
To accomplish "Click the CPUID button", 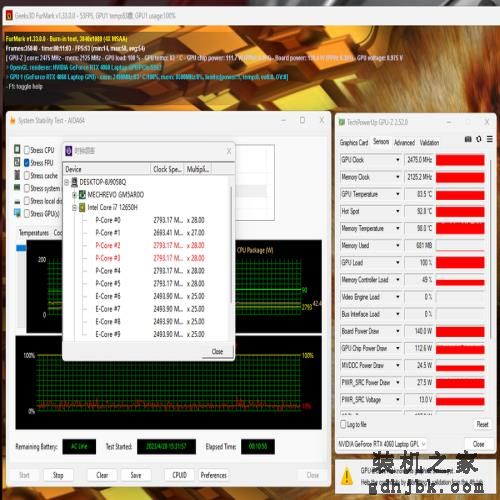I will click(179, 475).
